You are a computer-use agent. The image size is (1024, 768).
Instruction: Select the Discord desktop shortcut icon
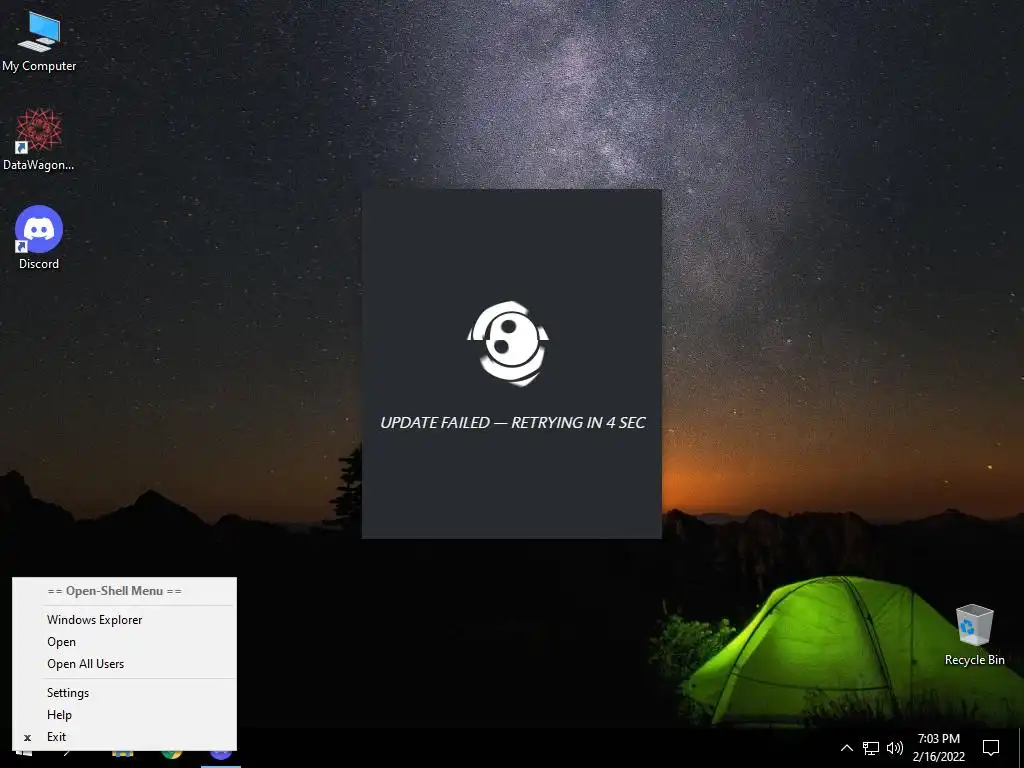39,238
